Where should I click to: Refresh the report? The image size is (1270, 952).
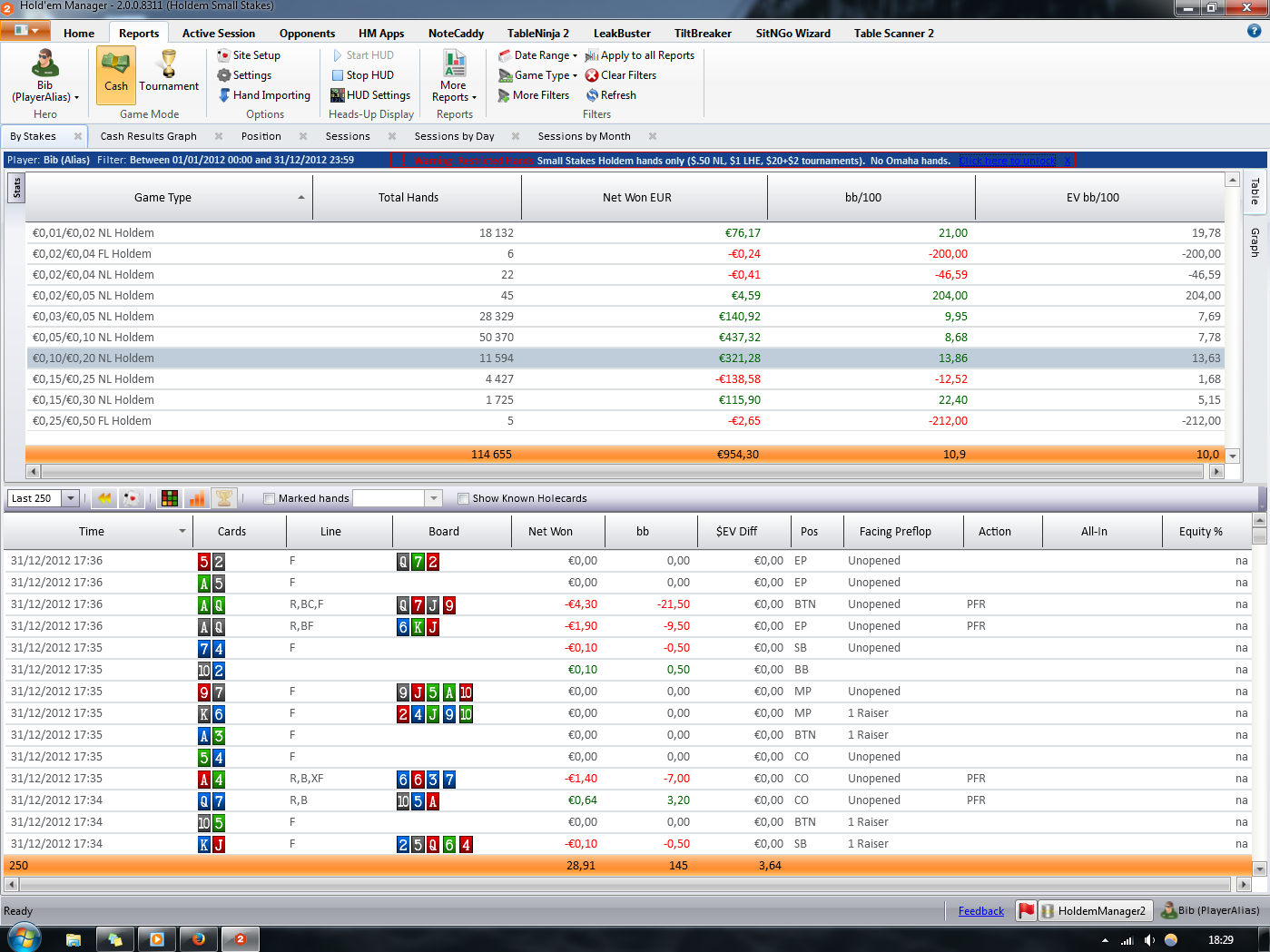(x=611, y=95)
